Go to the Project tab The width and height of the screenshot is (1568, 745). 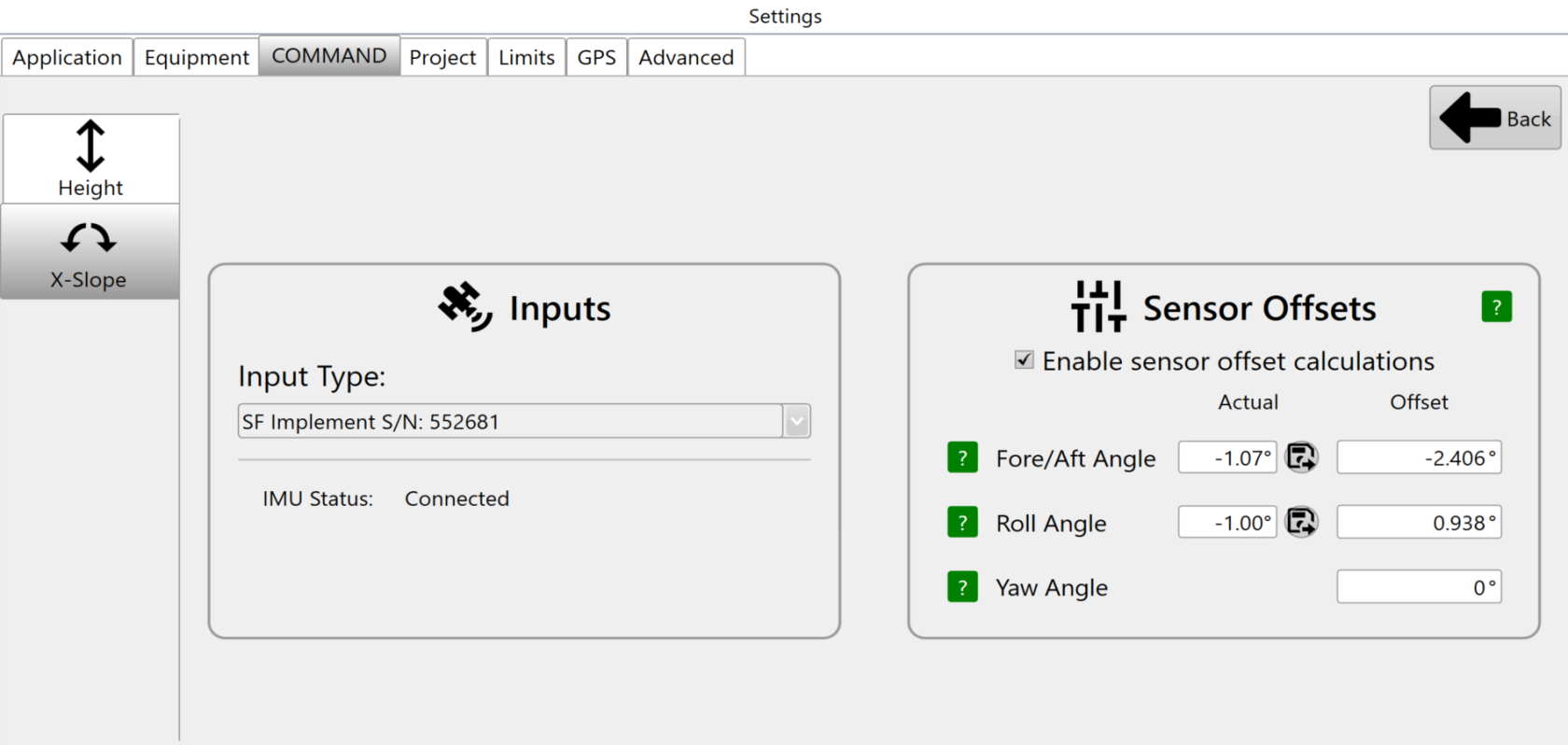coord(442,57)
